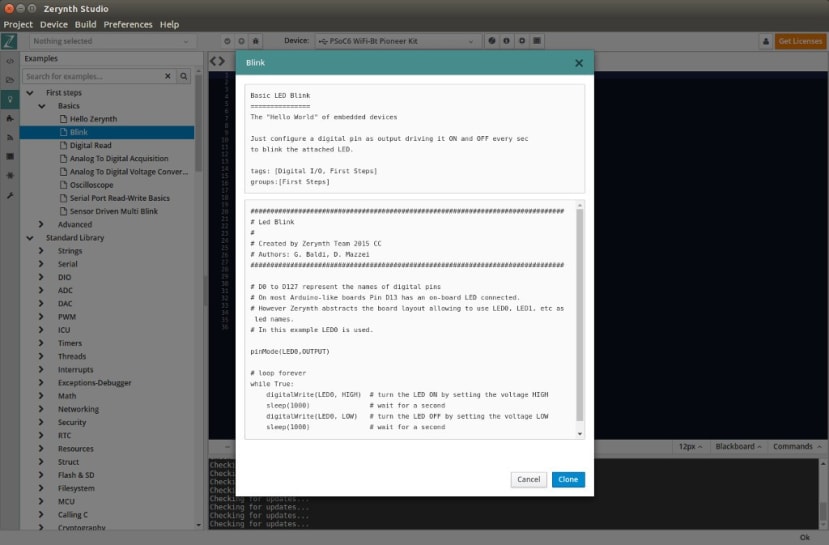The image size is (829, 545).
Task: Open the Device dropdown showing PSoC6 Pioneer Kit
Action: point(398,41)
